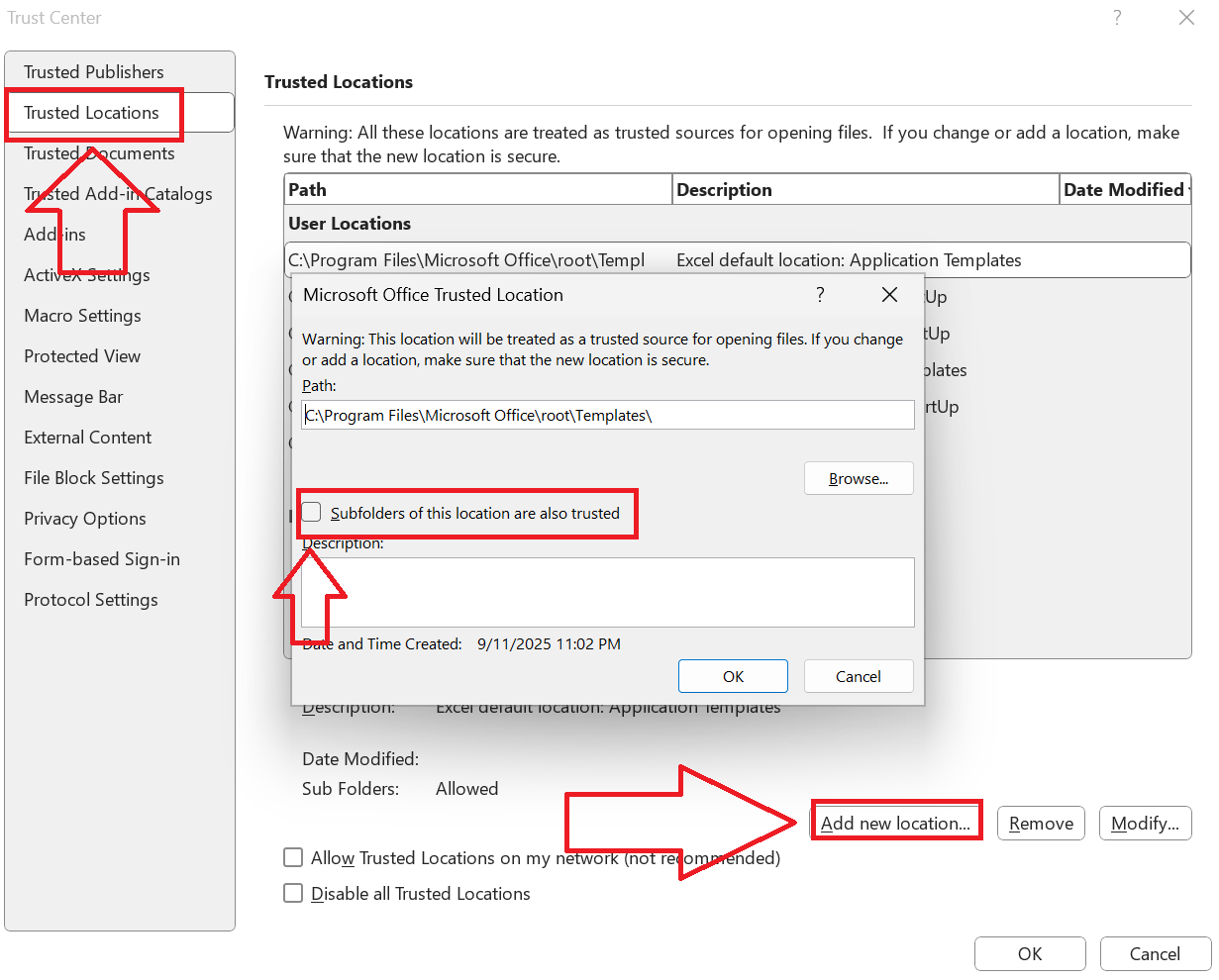
Task: Enable Subfolders of this location are also trusted
Action: click(x=312, y=512)
